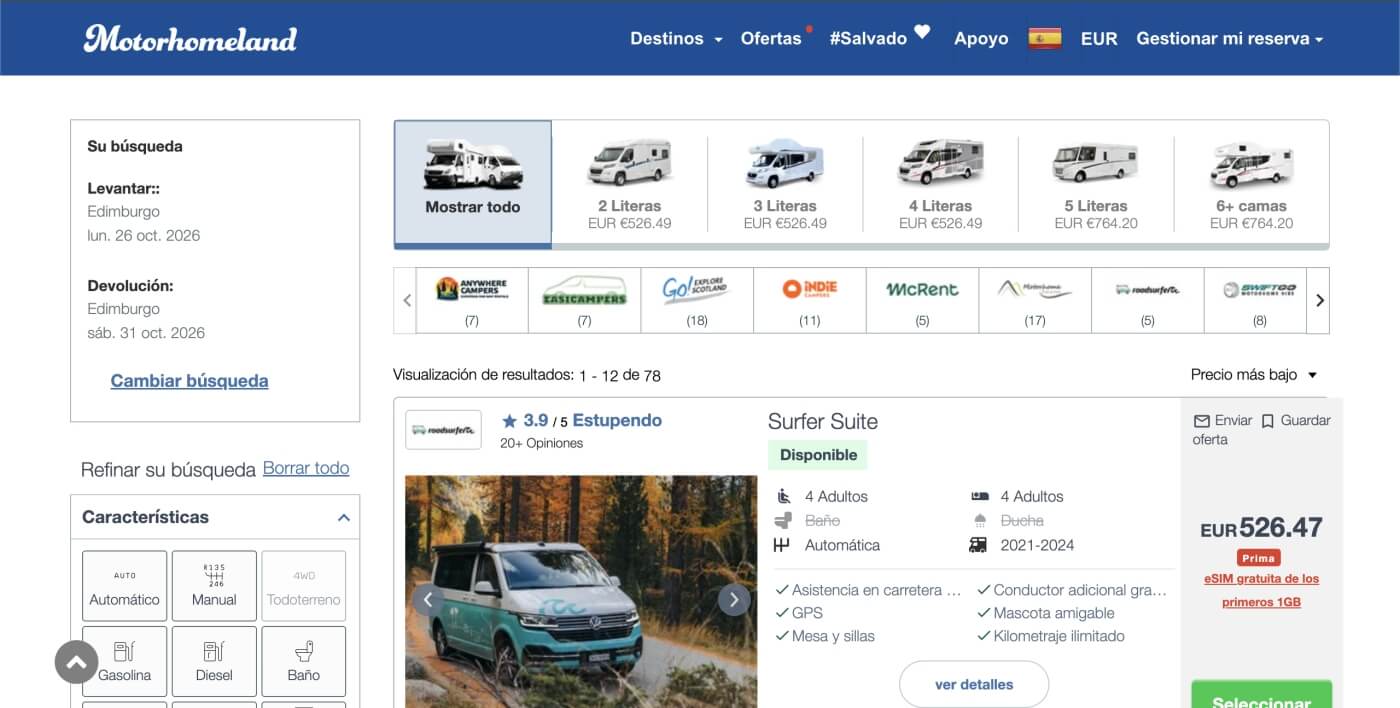Filter by Easicampers supplier logo
The width and height of the screenshot is (1400, 708).
584,290
